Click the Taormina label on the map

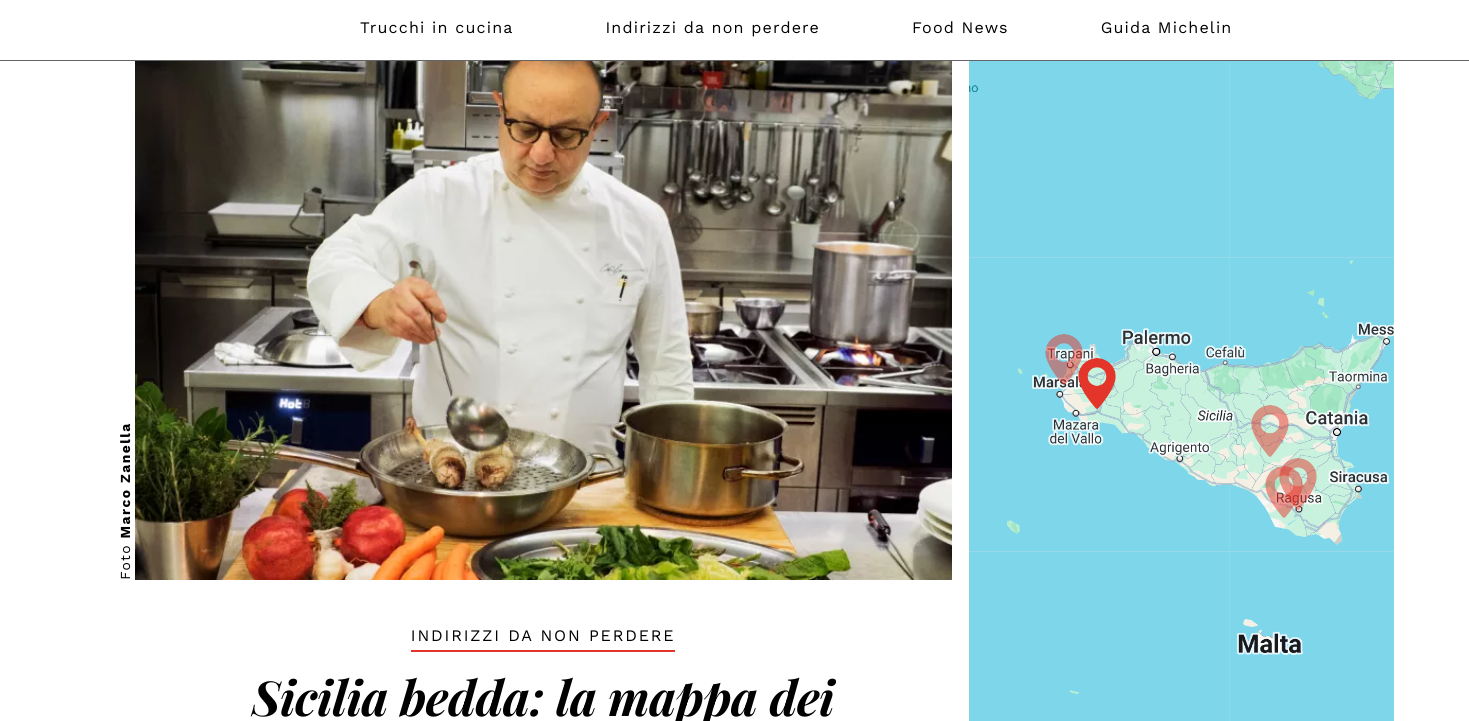[x=1358, y=377]
